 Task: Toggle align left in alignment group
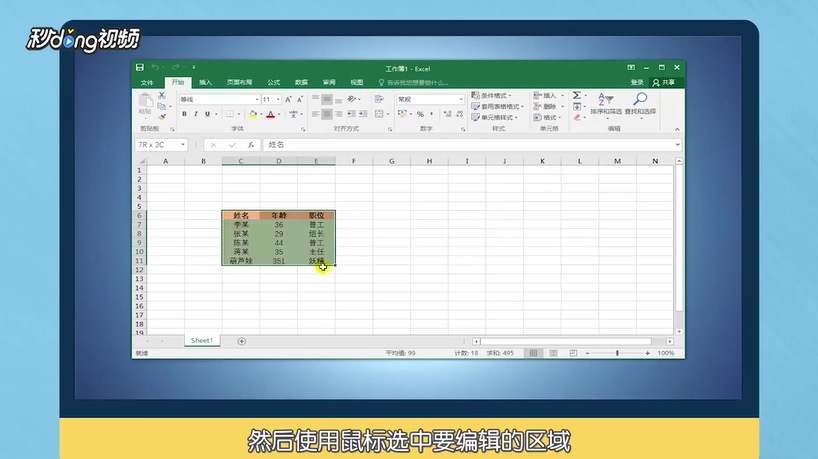pyautogui.click(x=316, y=114)
